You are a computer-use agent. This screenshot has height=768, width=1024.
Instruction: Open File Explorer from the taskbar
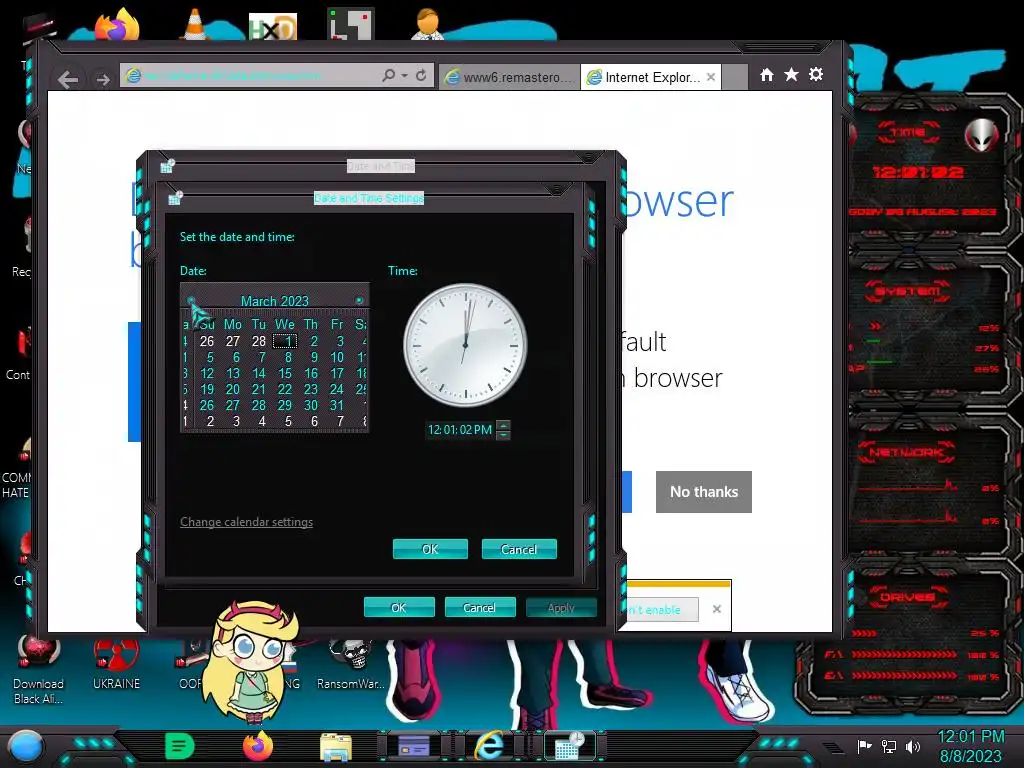click(336, 747)
